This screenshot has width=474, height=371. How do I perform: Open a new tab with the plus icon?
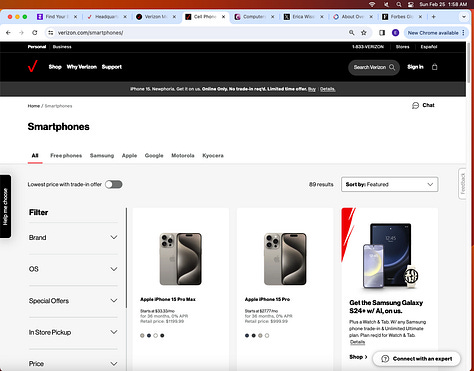tap(433, 17)
